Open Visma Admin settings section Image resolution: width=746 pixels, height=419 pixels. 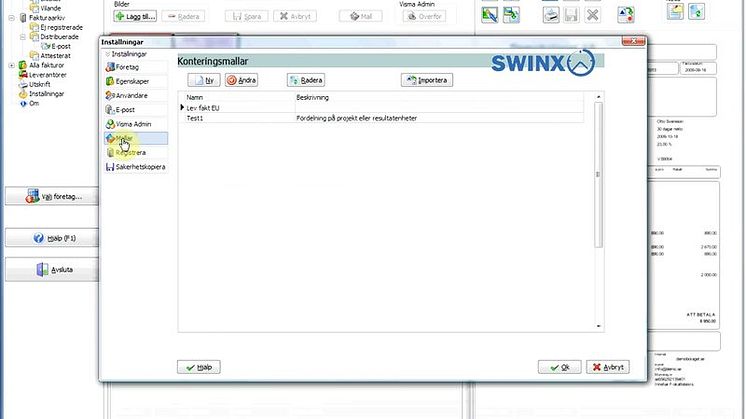[136, 124]
